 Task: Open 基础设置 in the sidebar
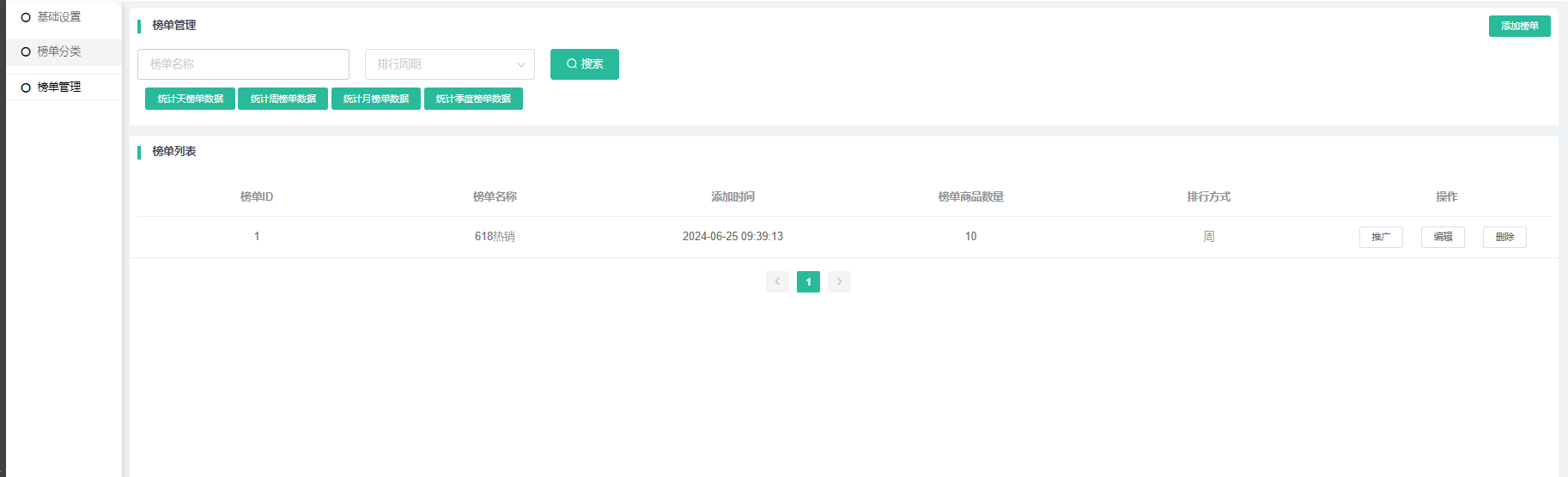[x=58, y=17]
